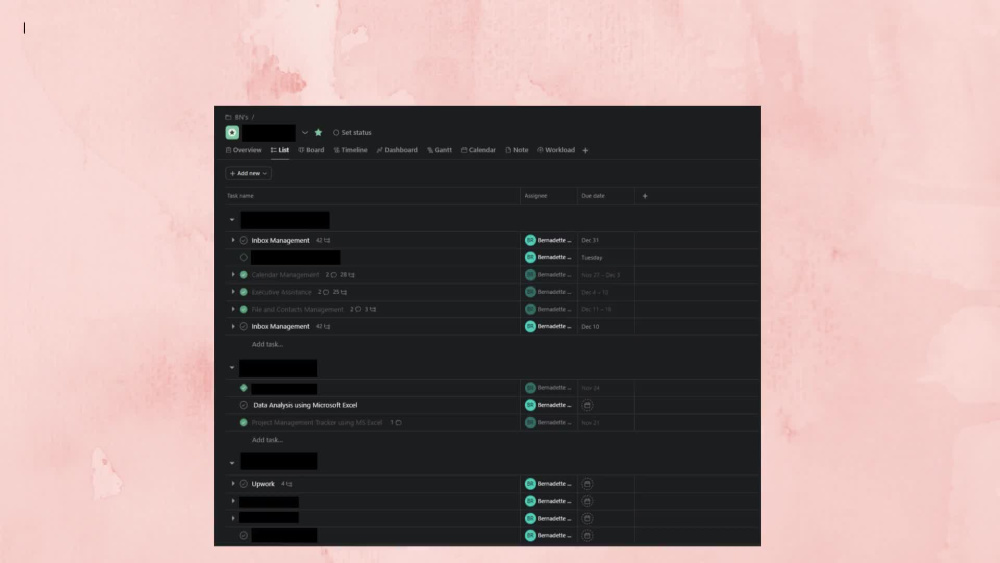Click the Task name column header
The width and height of the screenshot is (1000, 563).
tap(240, 196)
